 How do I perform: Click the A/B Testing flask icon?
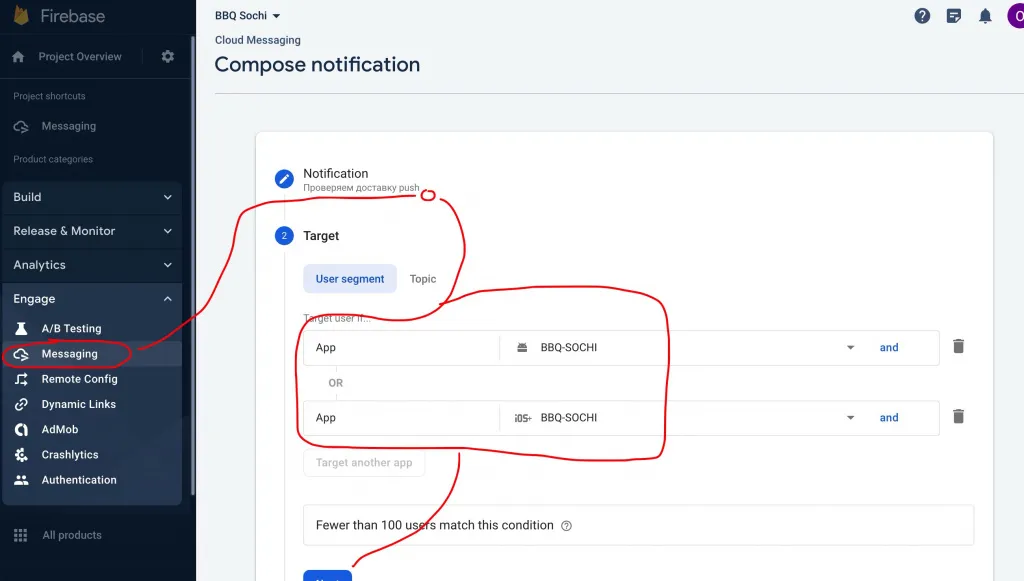pyautogui.click(x=21, y=328)
